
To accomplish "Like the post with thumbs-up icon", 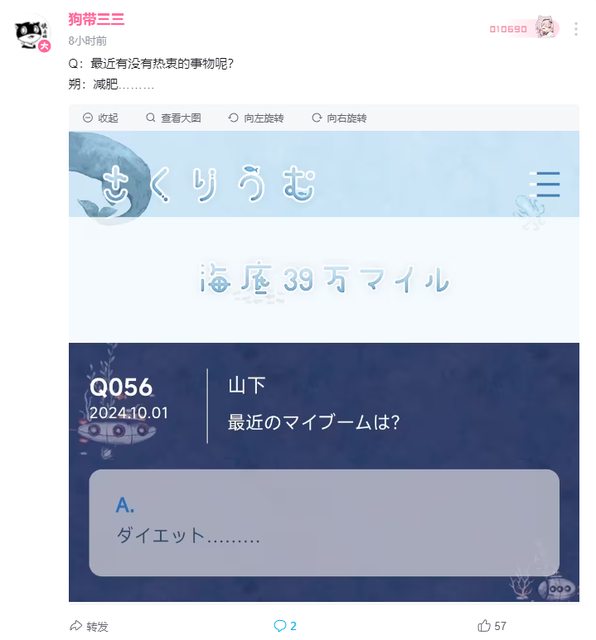I will tap(484, 625).
